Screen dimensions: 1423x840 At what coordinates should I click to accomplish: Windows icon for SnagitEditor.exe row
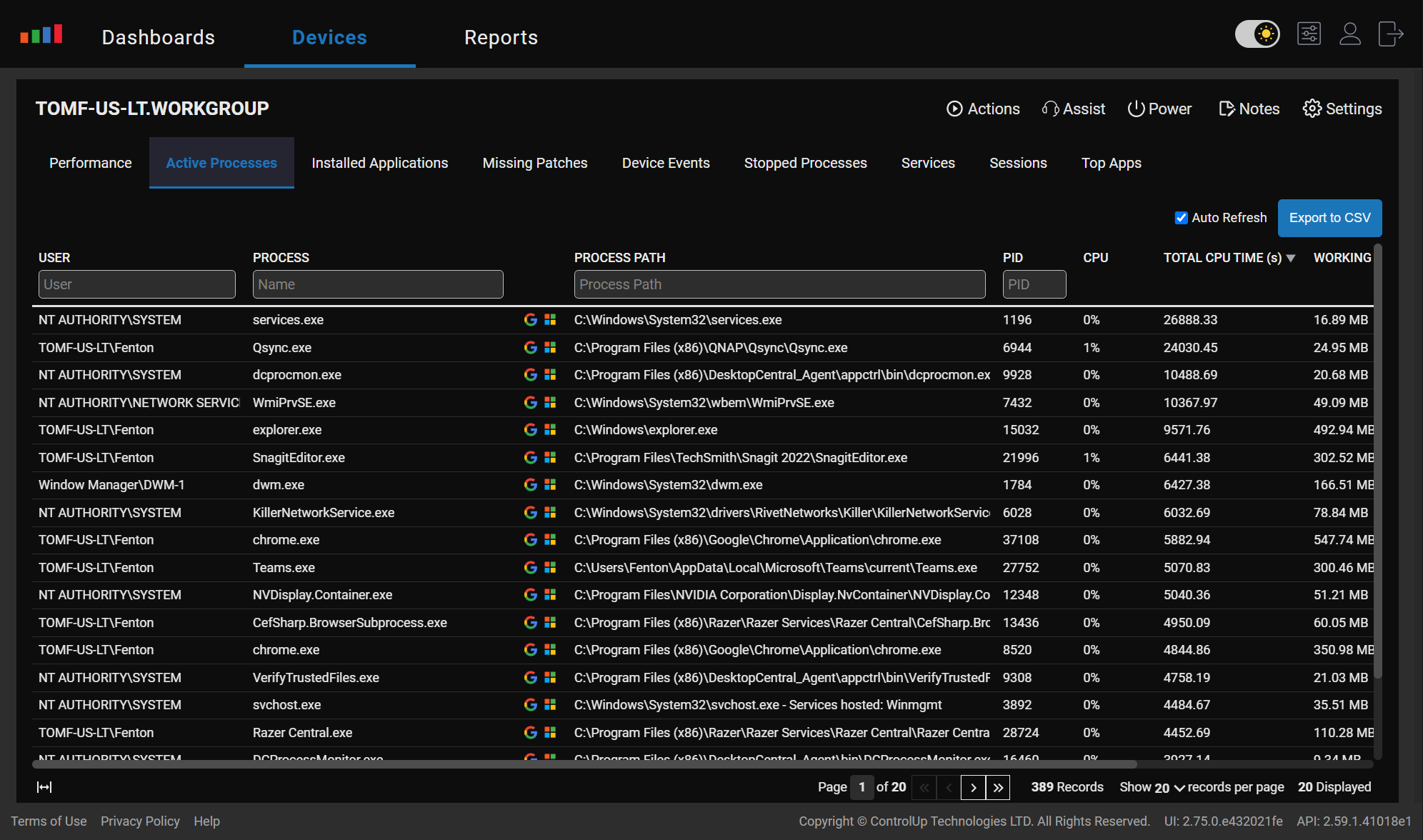tap(550, 458)
